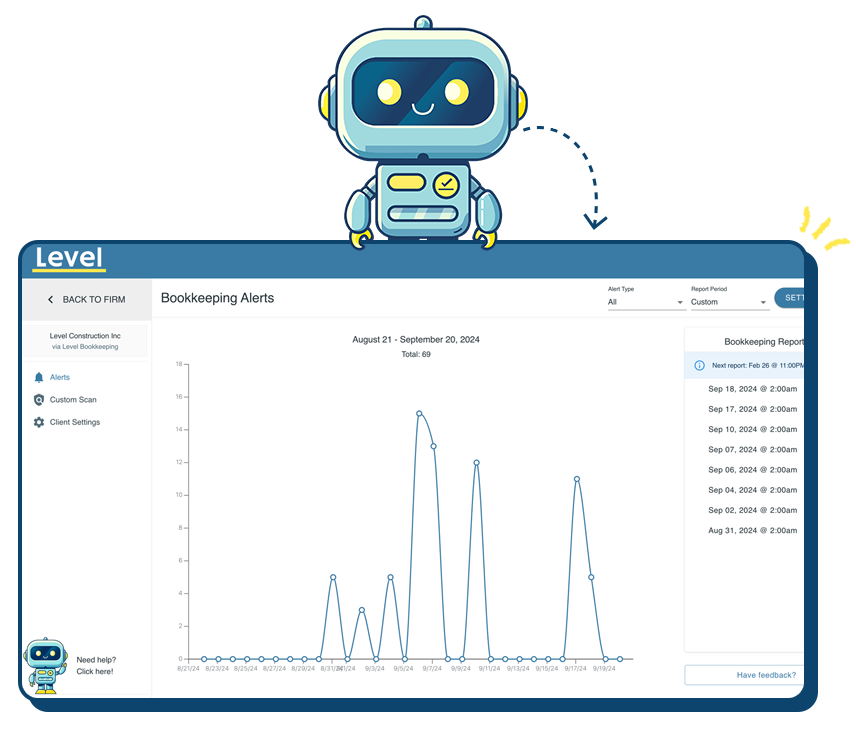Click the Custom Scan shield icon
This screenshot has width=856, height=732.
pos(39,400)
